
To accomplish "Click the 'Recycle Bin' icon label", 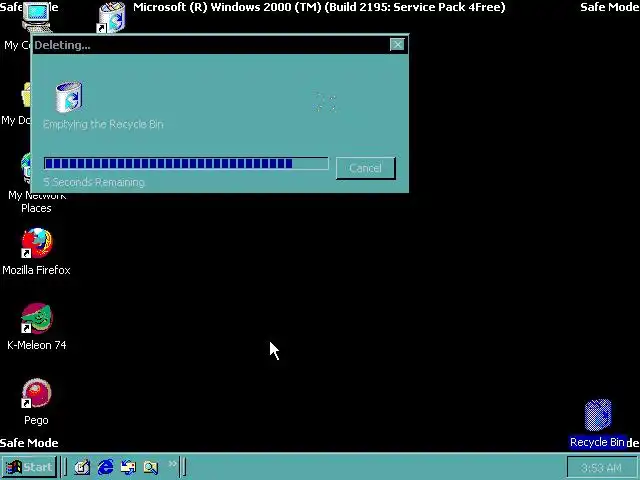I will click(x=597, y=442).
